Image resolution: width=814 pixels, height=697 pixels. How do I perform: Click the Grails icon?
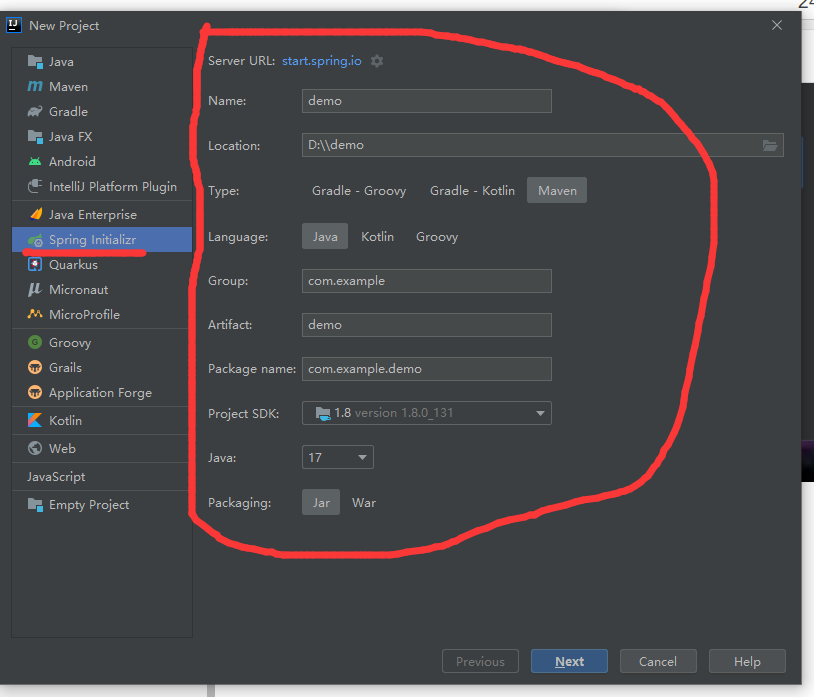[35, 367]
